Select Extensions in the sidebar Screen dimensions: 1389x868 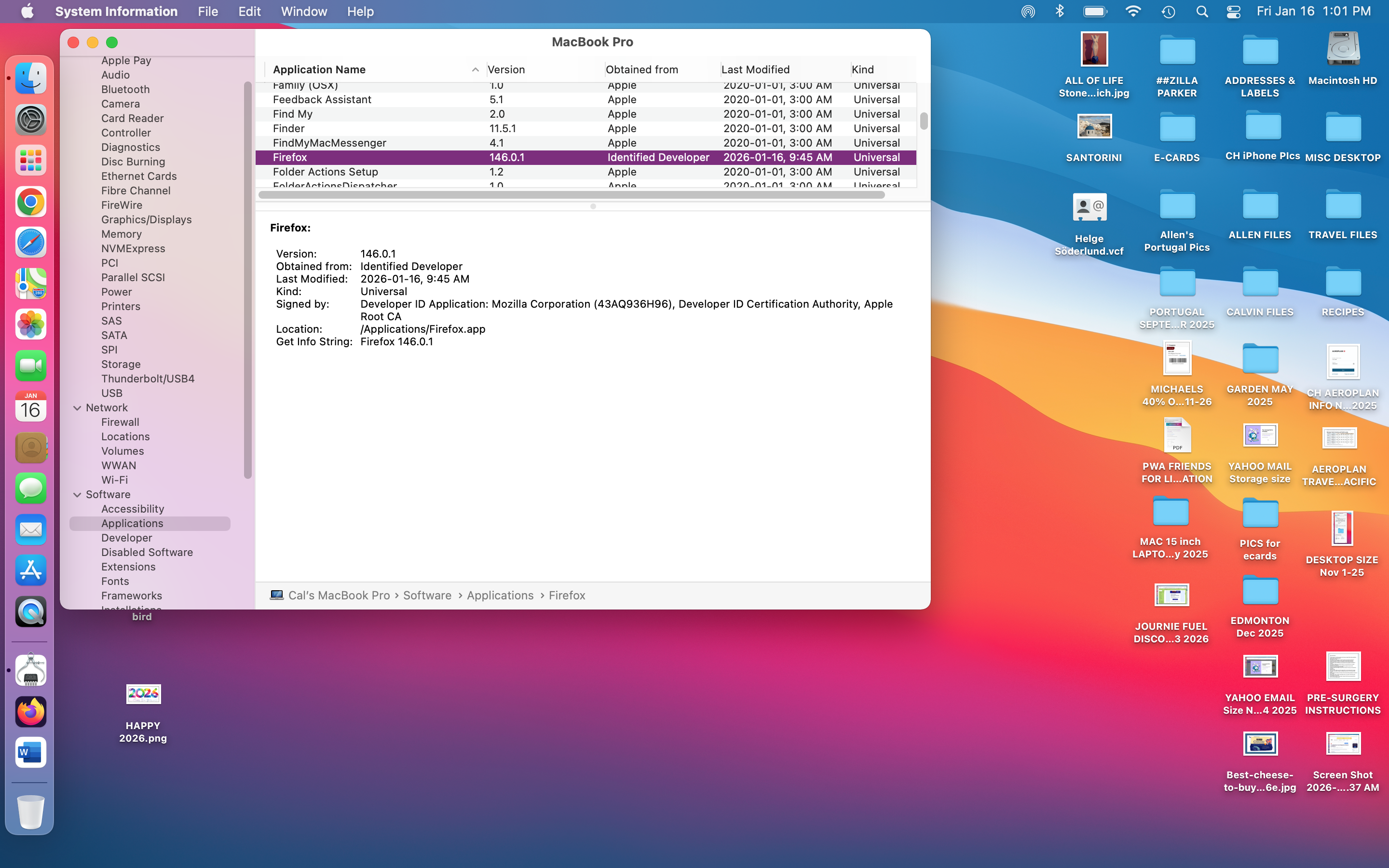(x=128, y=567)
